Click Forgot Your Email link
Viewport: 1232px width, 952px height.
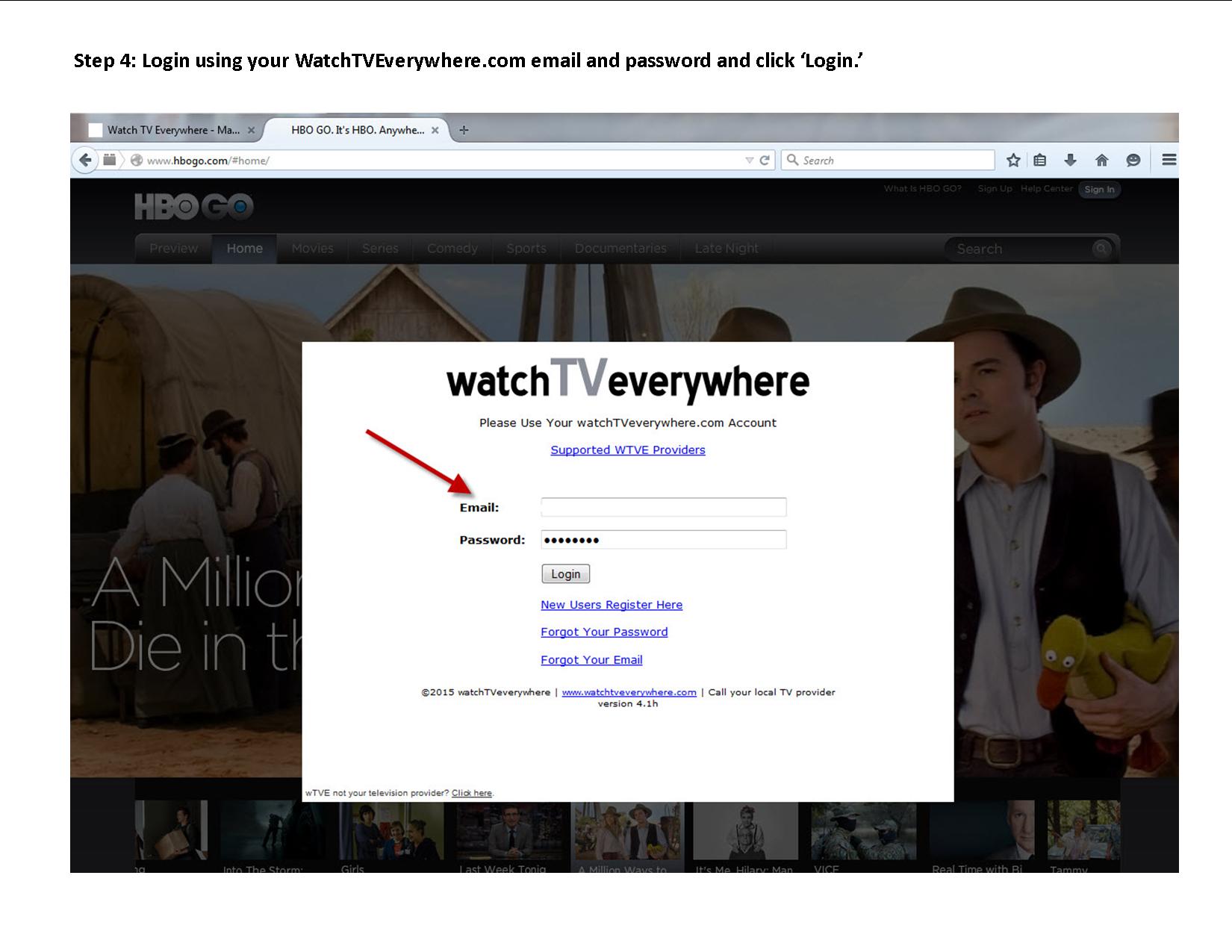pos(591,660)
